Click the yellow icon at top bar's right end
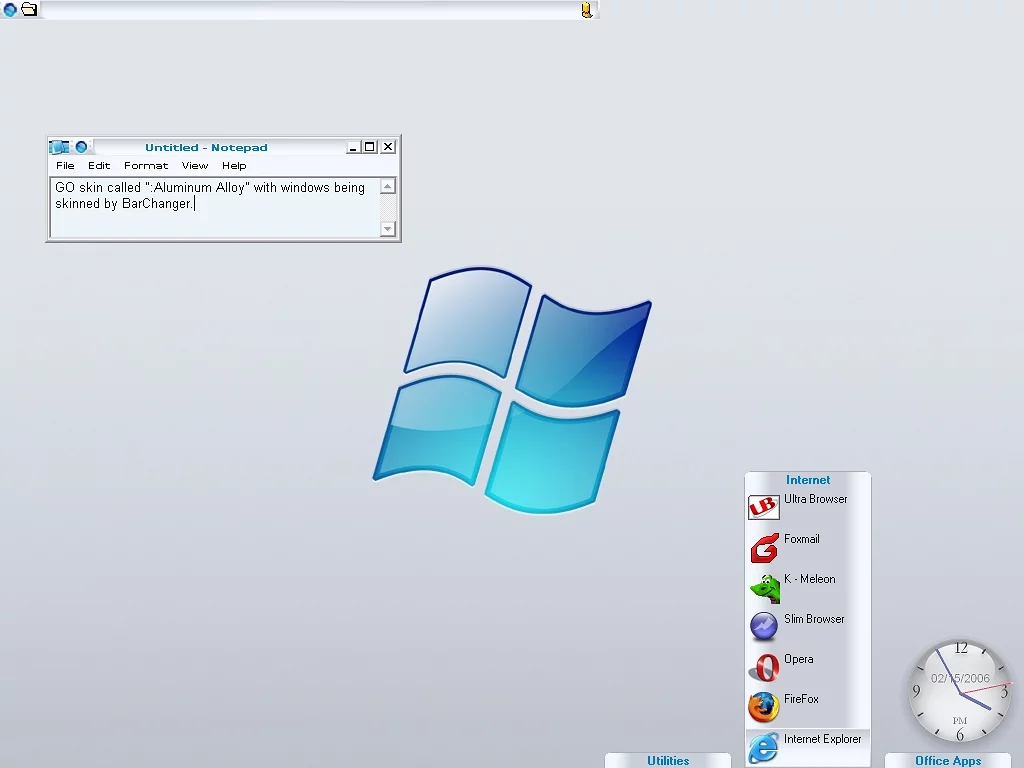Viewport: 1024px width, 768px height. click(587, 10)
